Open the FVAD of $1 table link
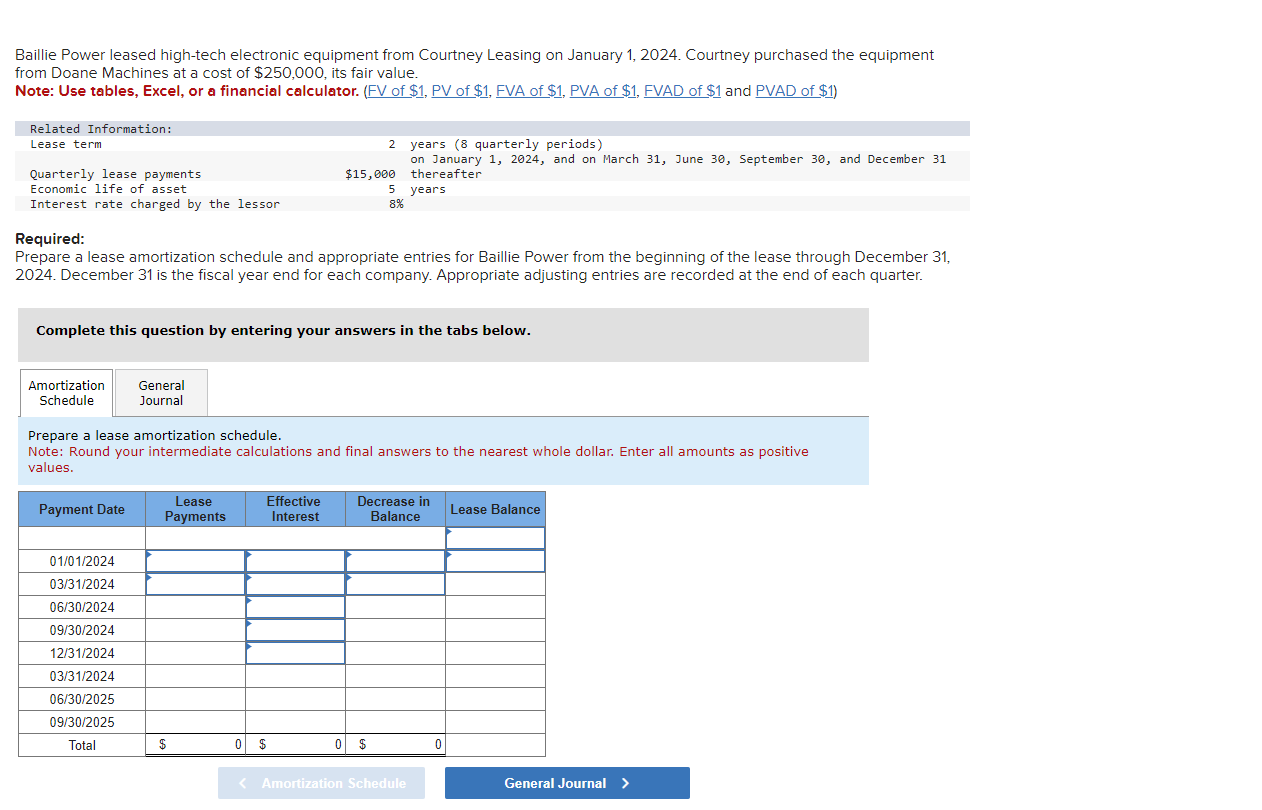The height and width of the screenshot is (810, 1262). click(x=682, y=90)
